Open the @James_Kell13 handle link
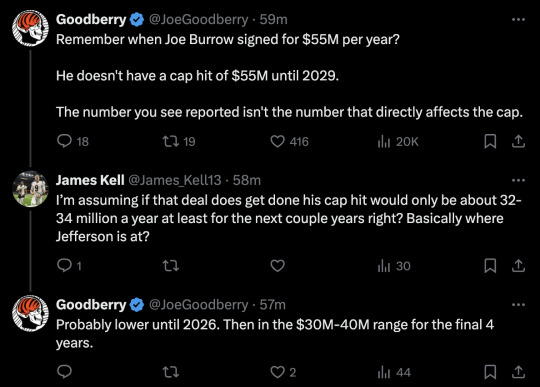This screenshot has height=387, width=540. pos(175,180)
